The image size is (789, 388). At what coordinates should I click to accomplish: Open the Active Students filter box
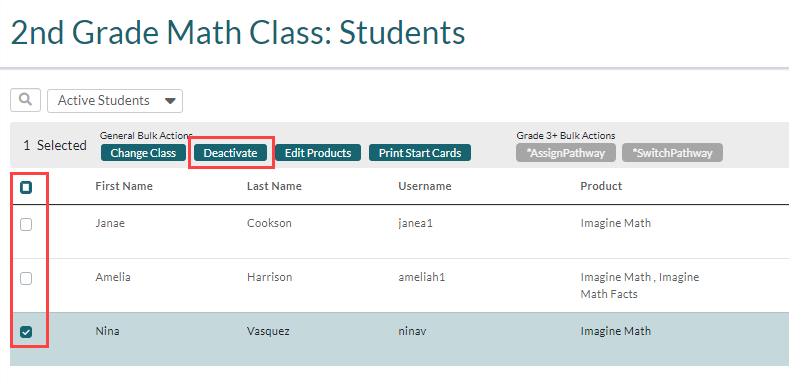click(x=115, y=101)
